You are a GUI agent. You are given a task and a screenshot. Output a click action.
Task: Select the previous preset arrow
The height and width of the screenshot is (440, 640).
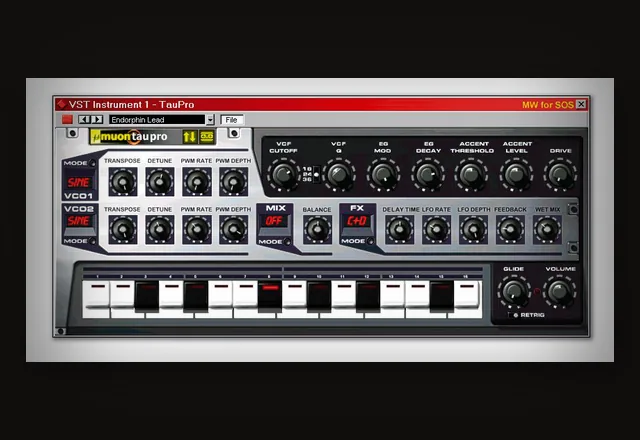coord(84,120)
